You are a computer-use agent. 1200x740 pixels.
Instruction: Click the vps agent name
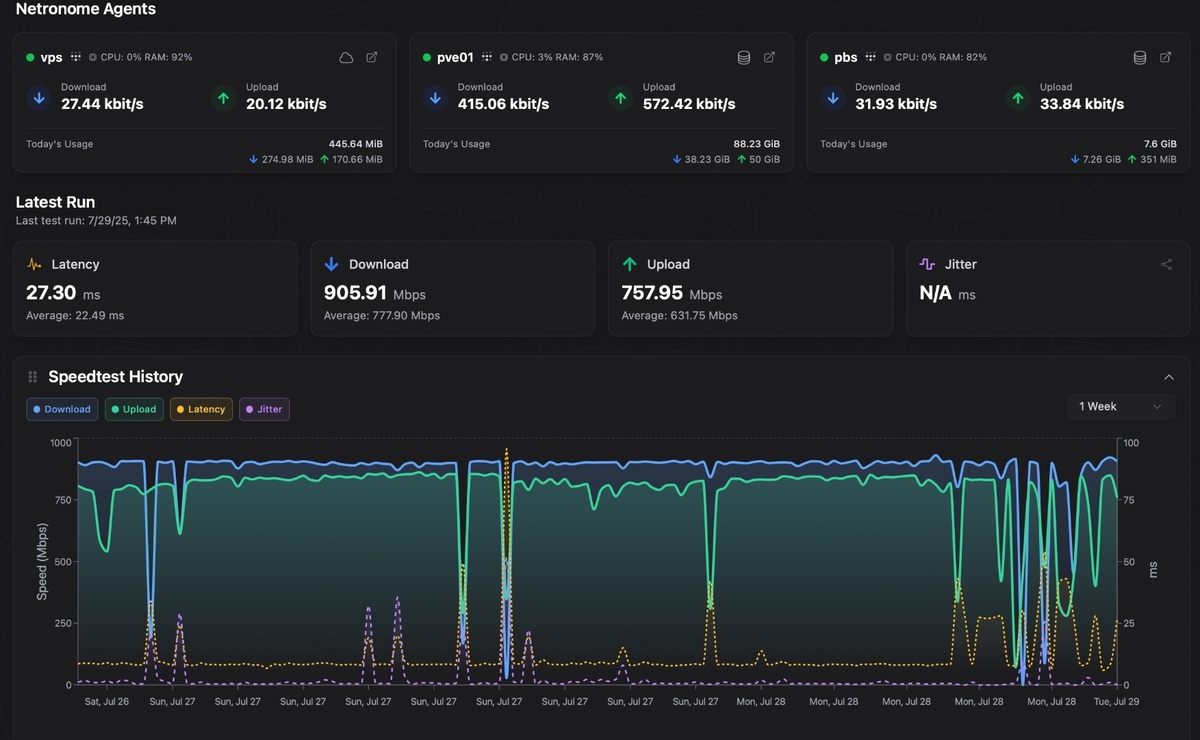[x=51, y=58]
